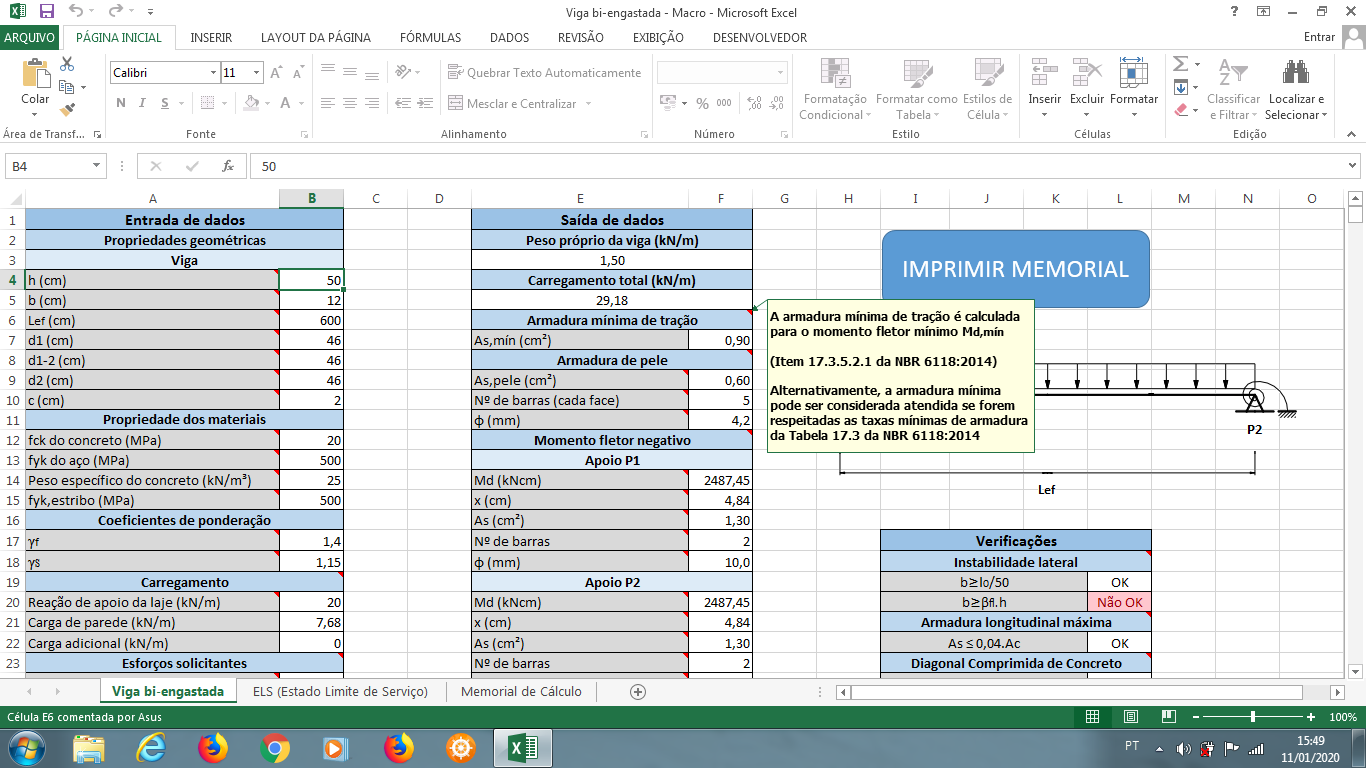The width and height of the screenshot is (1366, 768).
Task: Toggle align text right
Action: tap(372, 103)
